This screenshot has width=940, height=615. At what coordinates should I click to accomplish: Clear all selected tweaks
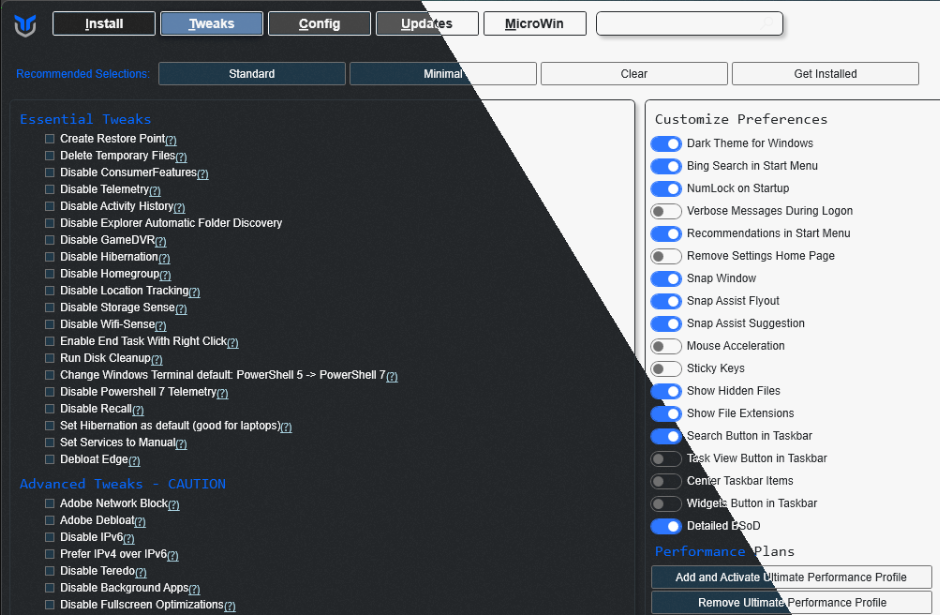coord(634,74)
